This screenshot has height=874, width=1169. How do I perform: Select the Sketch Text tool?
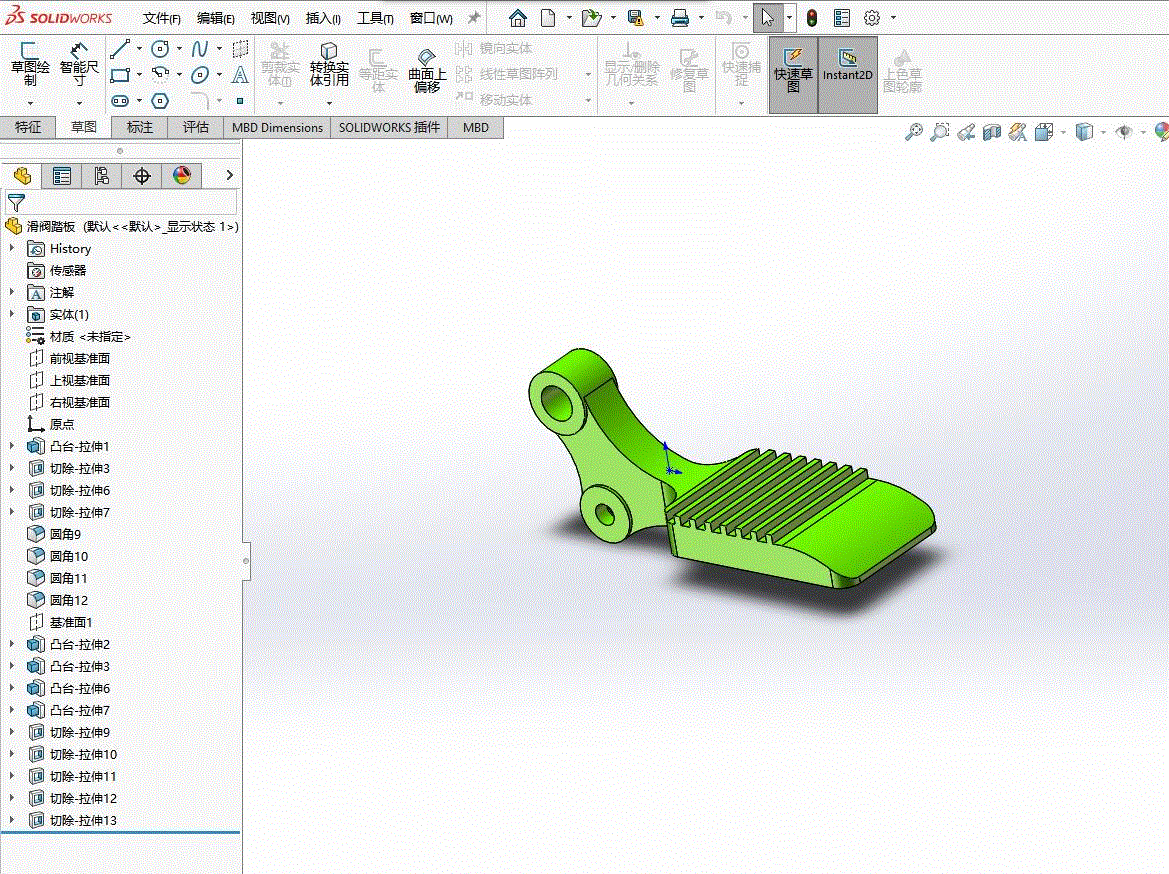point(240,75)
